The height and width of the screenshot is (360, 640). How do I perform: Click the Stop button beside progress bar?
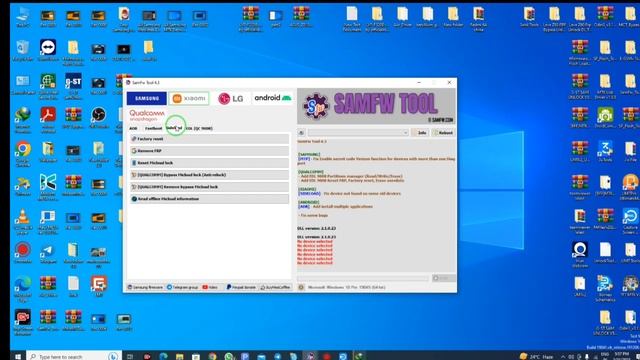(444, 278)
